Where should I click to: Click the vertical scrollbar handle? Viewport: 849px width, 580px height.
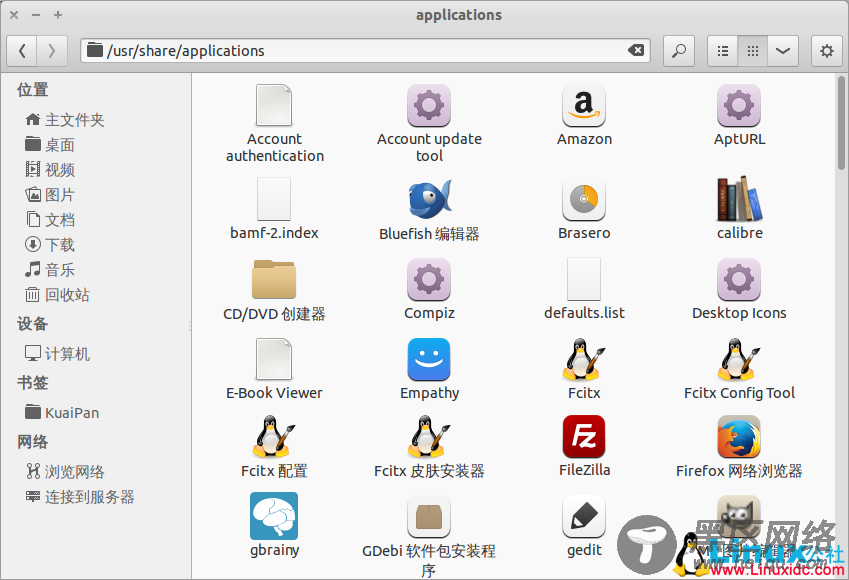coord(841,122)
